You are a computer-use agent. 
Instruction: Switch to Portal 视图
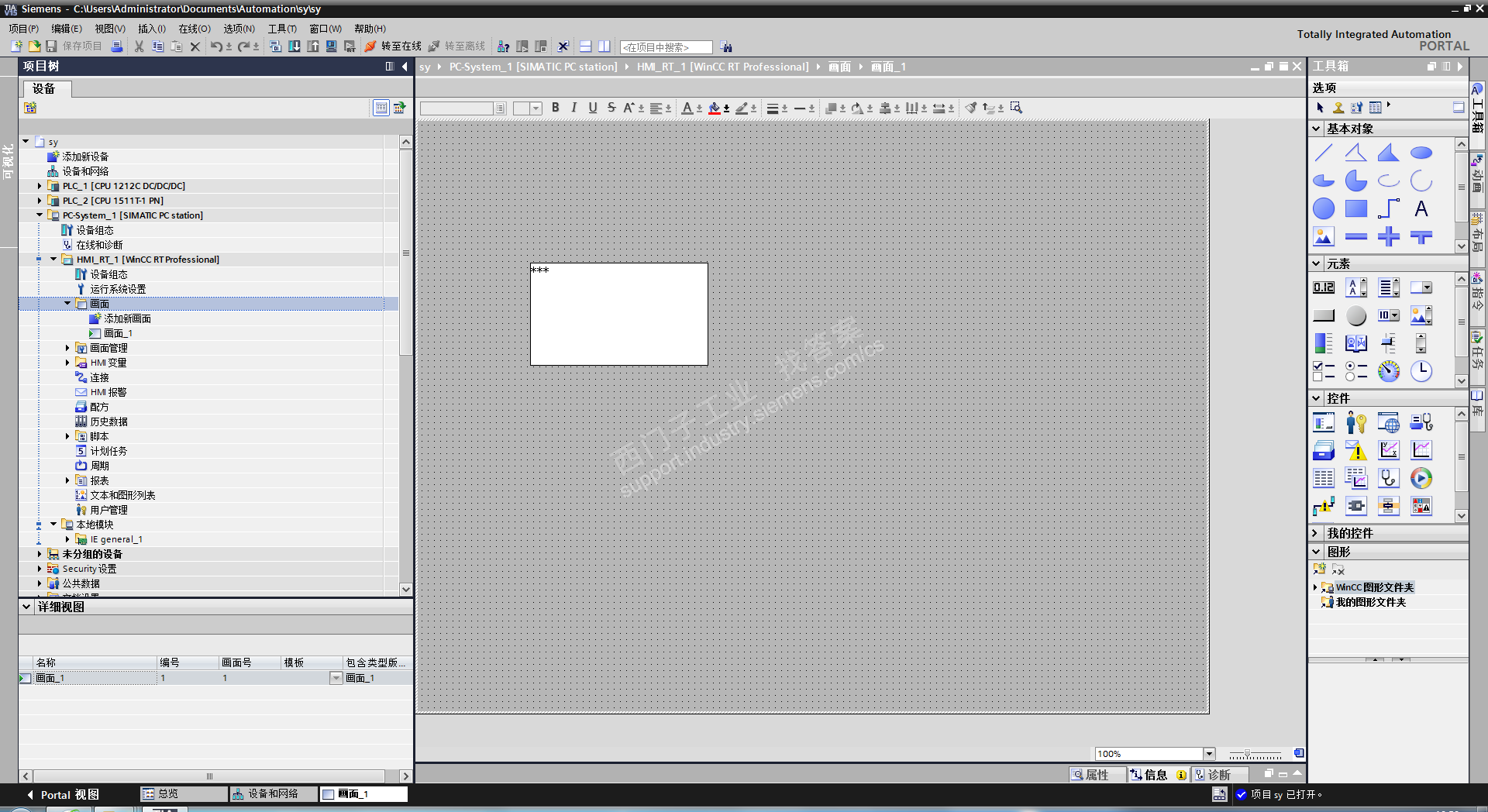pos(63,795)
